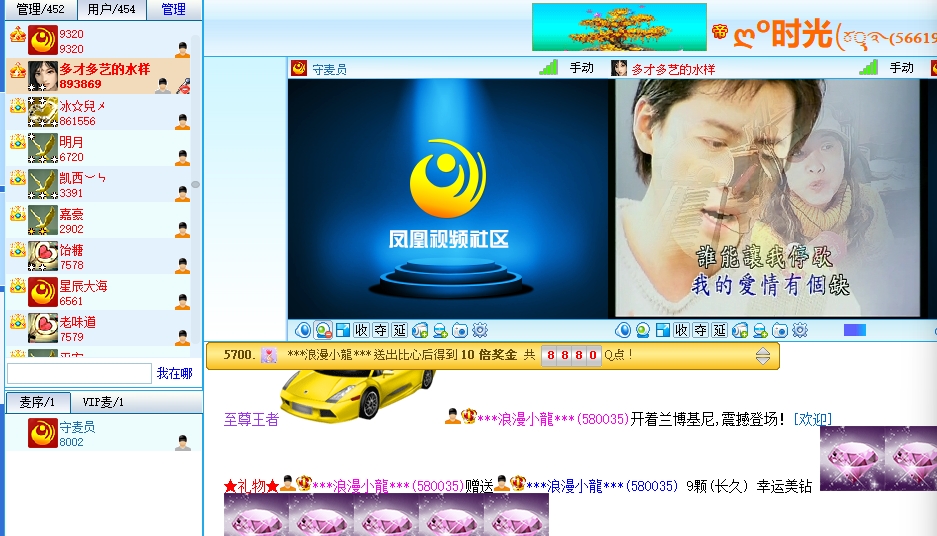Click the user search input field
Screen dimensions: 937x536
(79, 373)
